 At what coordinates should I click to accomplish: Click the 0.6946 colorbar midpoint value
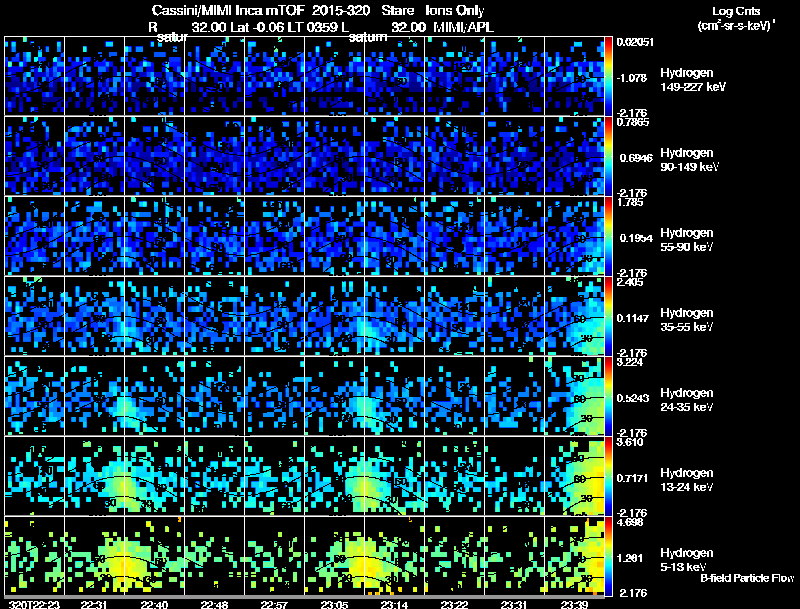click(636, 158)
